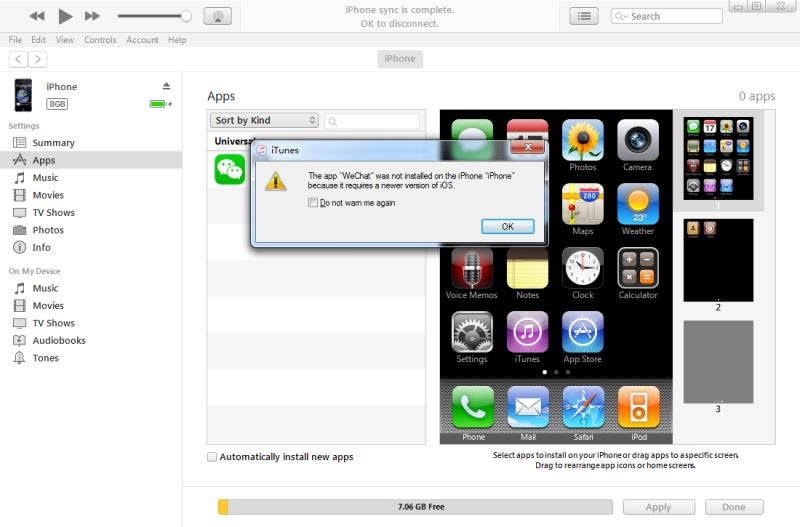This screenshot has width=800, height=527.
Task: Open the Controls menu
Action: click(100, 40)
